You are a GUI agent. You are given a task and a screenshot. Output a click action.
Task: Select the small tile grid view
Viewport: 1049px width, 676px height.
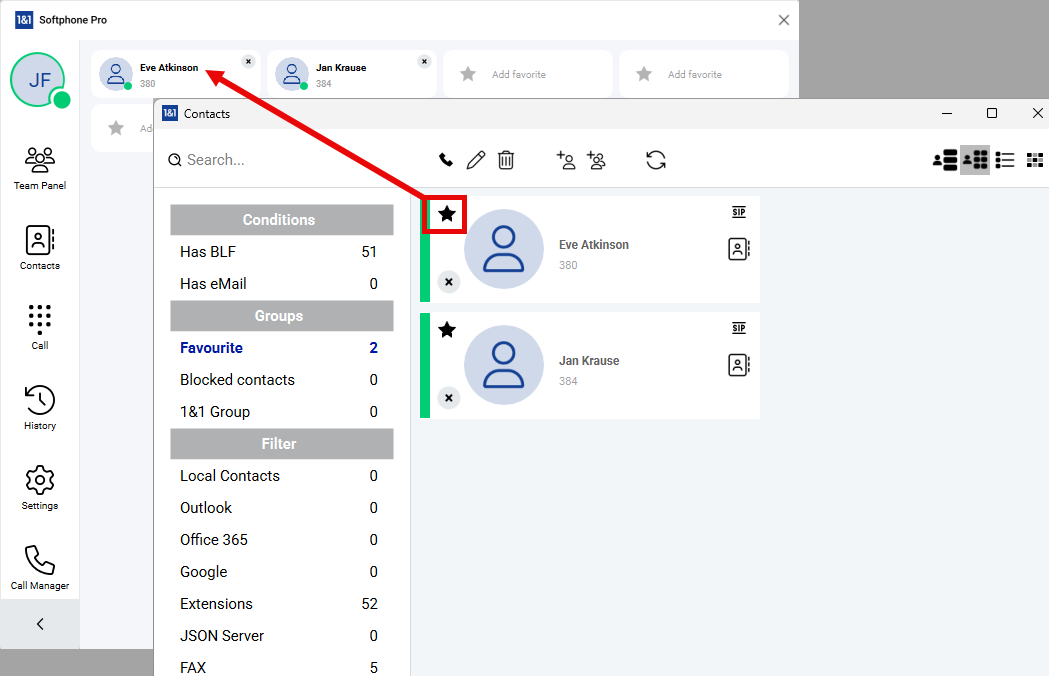(1035, 160)
